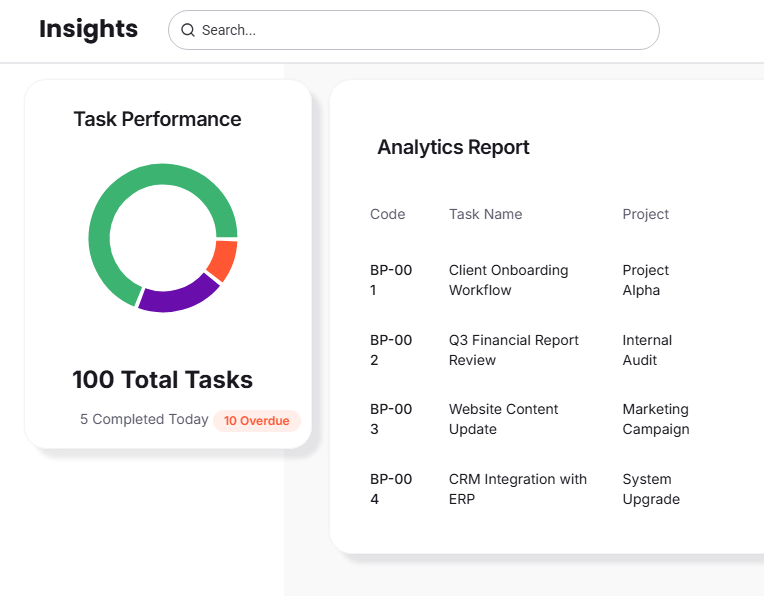Click the Insights page title

pos(88,29)
